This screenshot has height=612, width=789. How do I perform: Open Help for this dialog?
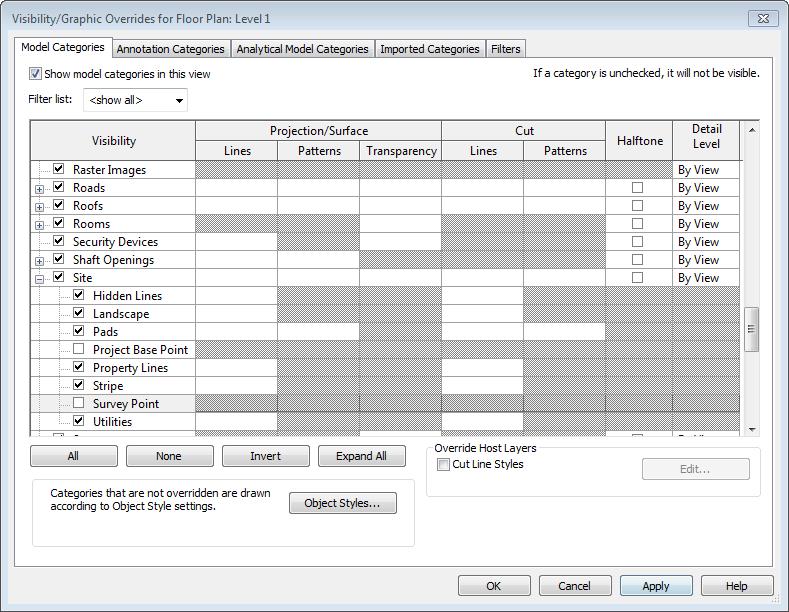click(x=737, y=586)
